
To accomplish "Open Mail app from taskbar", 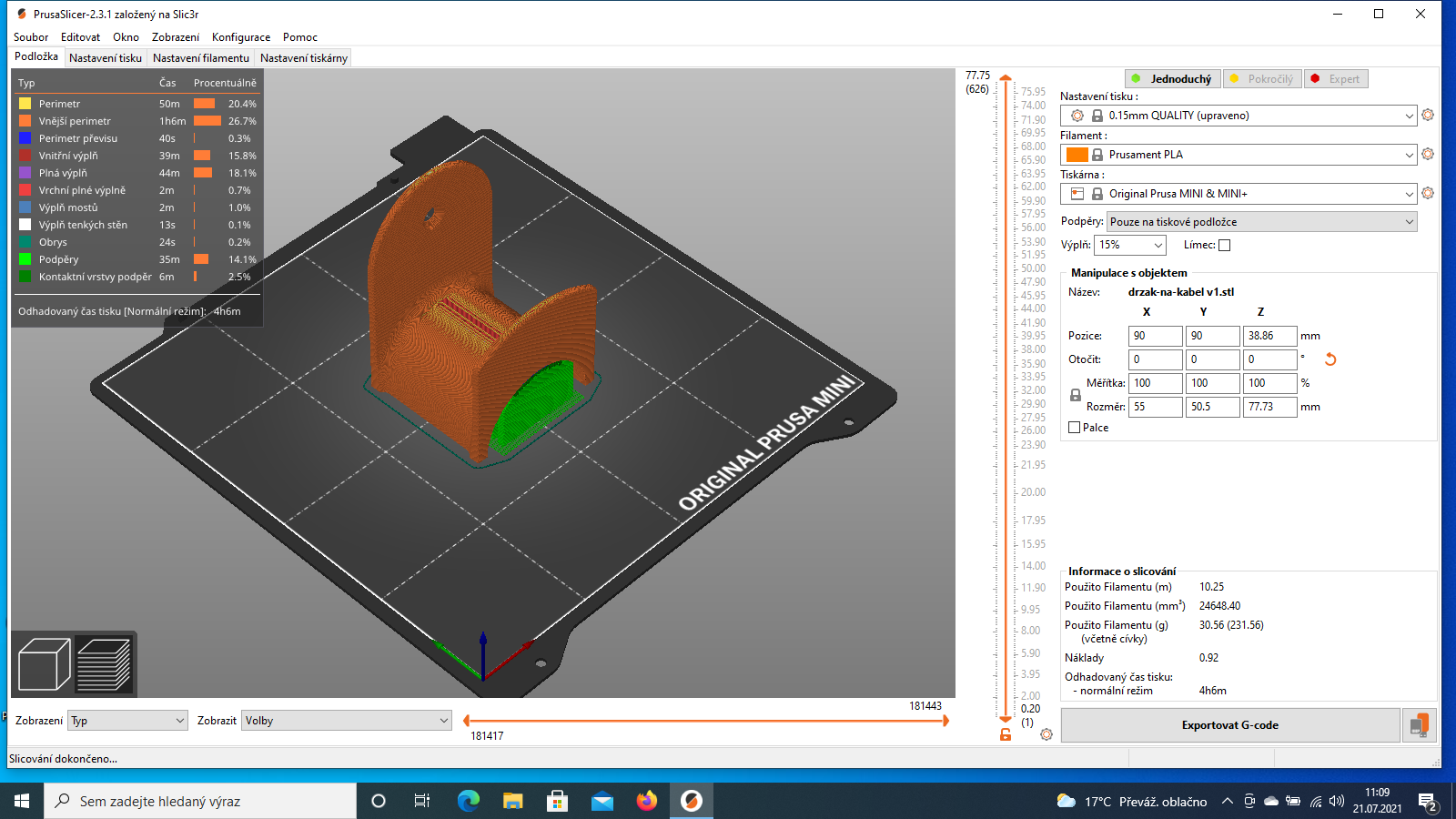I will (602, 801).
